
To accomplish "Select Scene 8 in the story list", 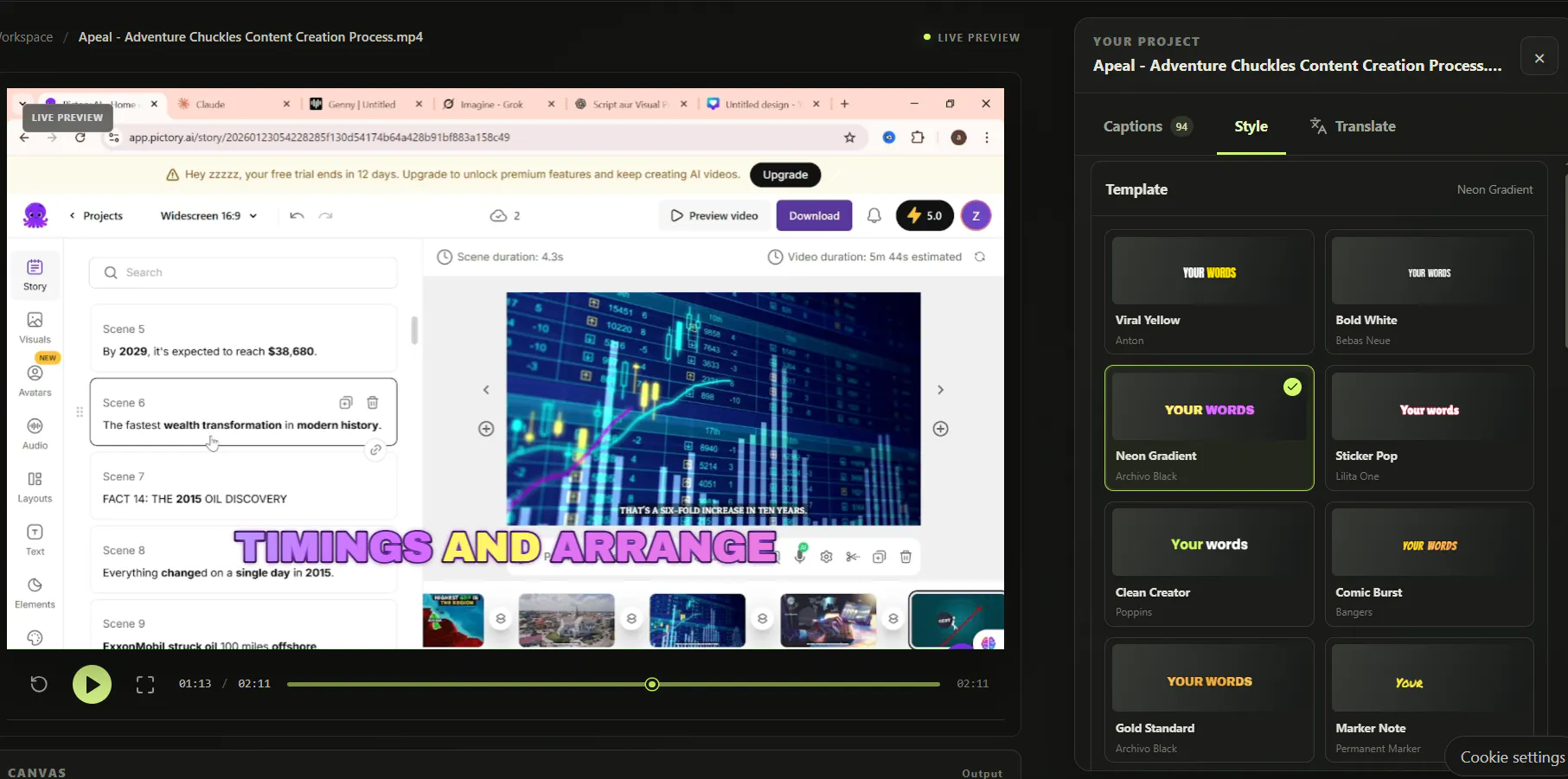I will [x=243, y=561].
